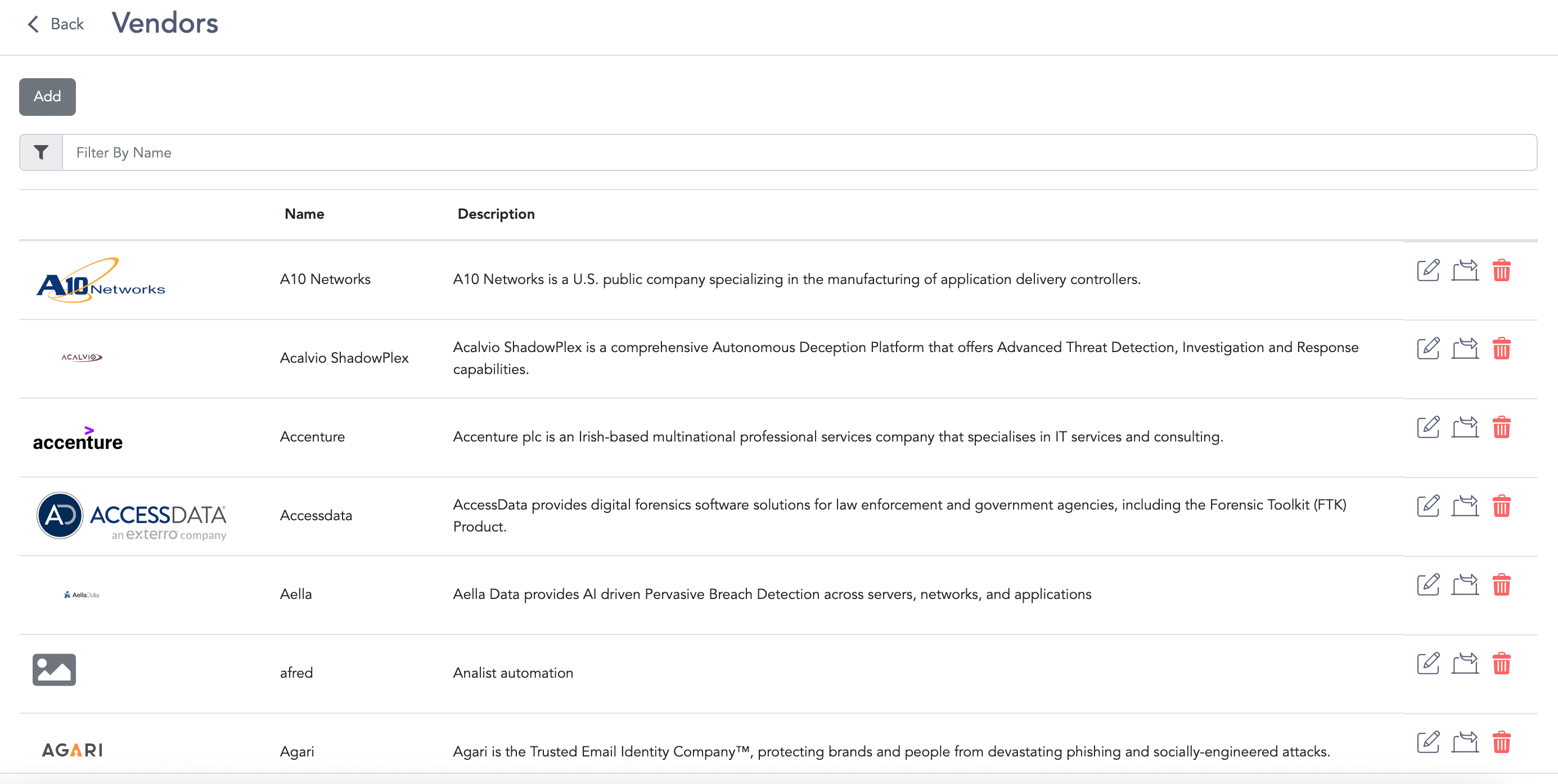1558x784 pixels.
Task: Click inside the Filter By Name field
Action: click(424, 152)
